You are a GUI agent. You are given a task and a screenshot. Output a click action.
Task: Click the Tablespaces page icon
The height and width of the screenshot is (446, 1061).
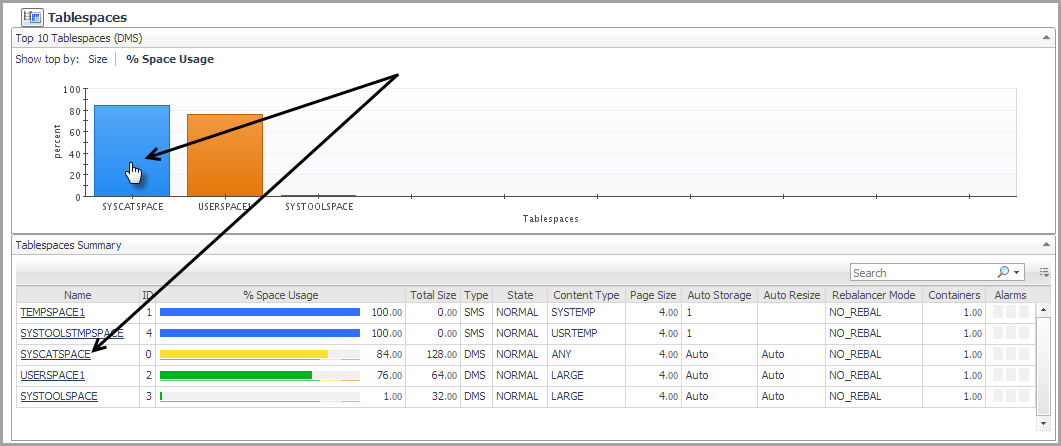(32, 17)
